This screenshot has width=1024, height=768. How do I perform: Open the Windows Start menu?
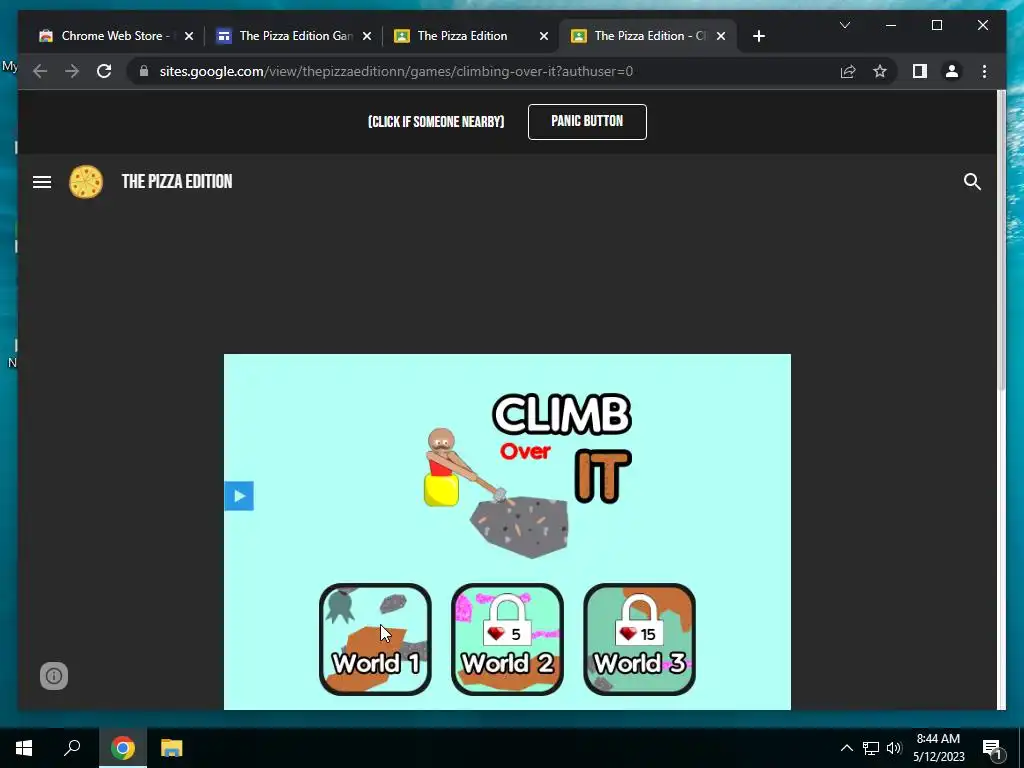pyautogui.click(x=24, y=748)
